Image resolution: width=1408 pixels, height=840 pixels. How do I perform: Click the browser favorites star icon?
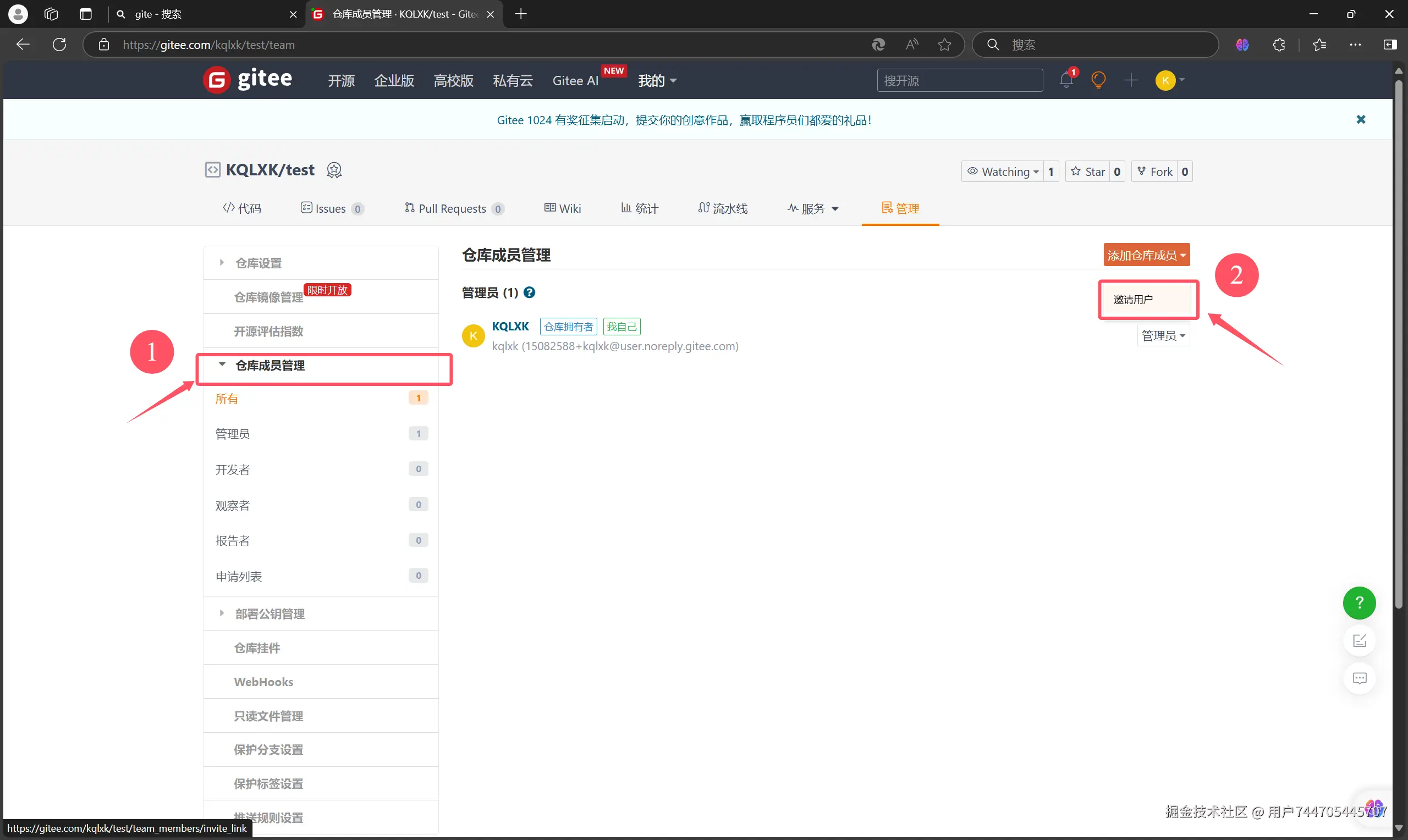(x=944, y=45)
